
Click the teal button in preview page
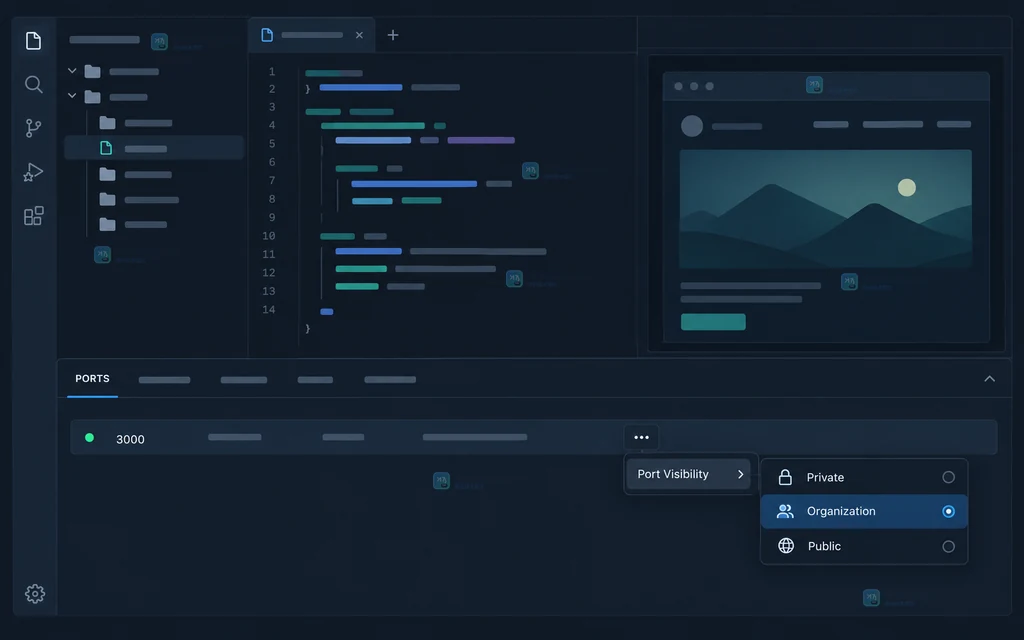(x=713, y=322)
